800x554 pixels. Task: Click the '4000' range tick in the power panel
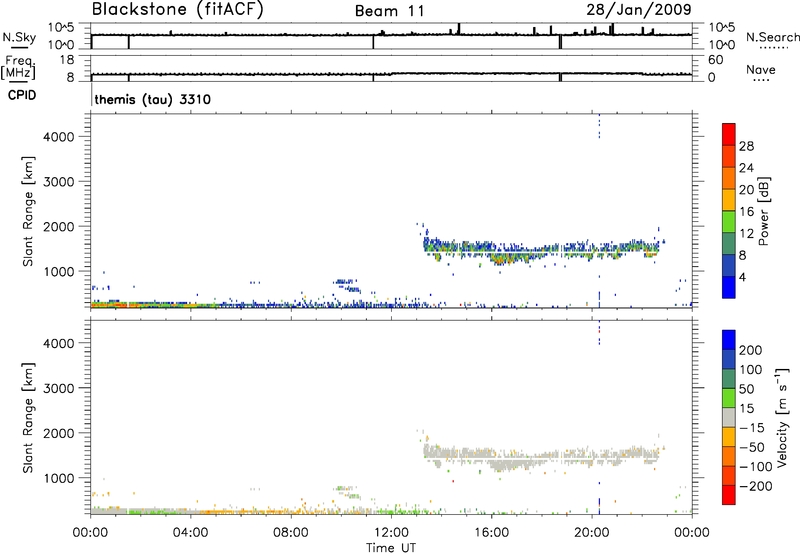[59, 137]
